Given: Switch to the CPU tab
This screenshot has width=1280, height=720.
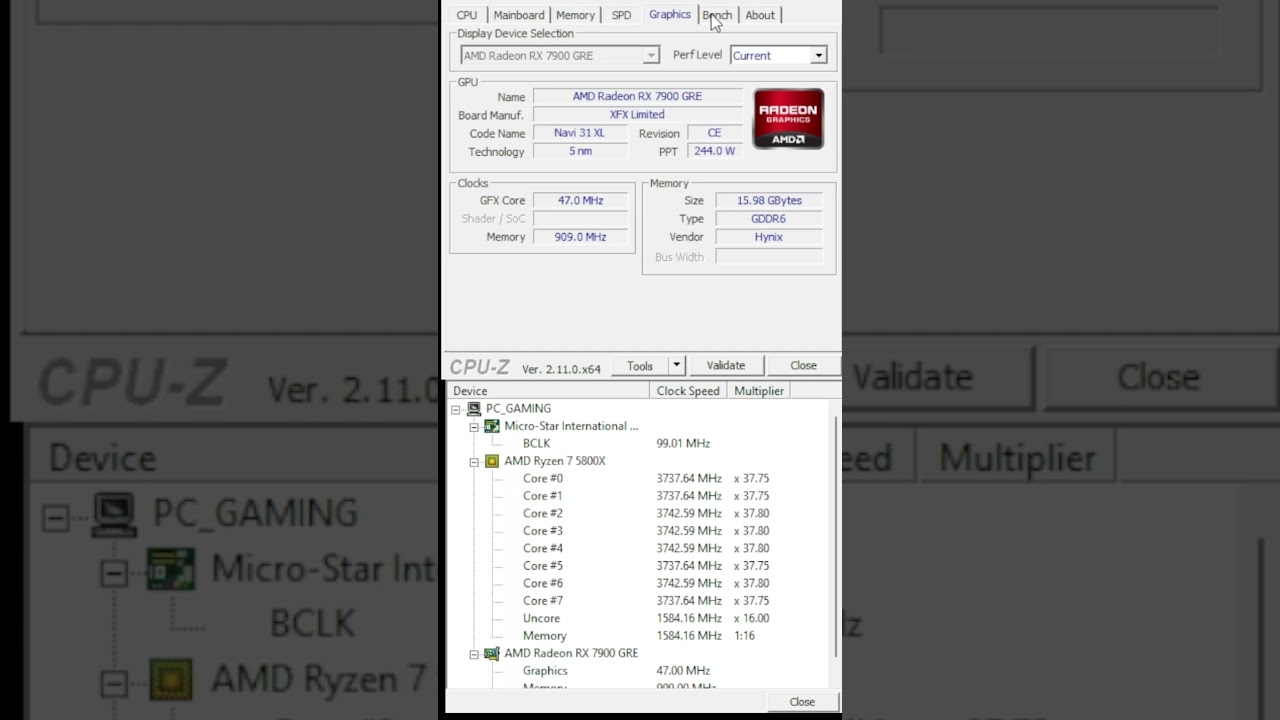Looking at the screenshot, I should point(466,15).
